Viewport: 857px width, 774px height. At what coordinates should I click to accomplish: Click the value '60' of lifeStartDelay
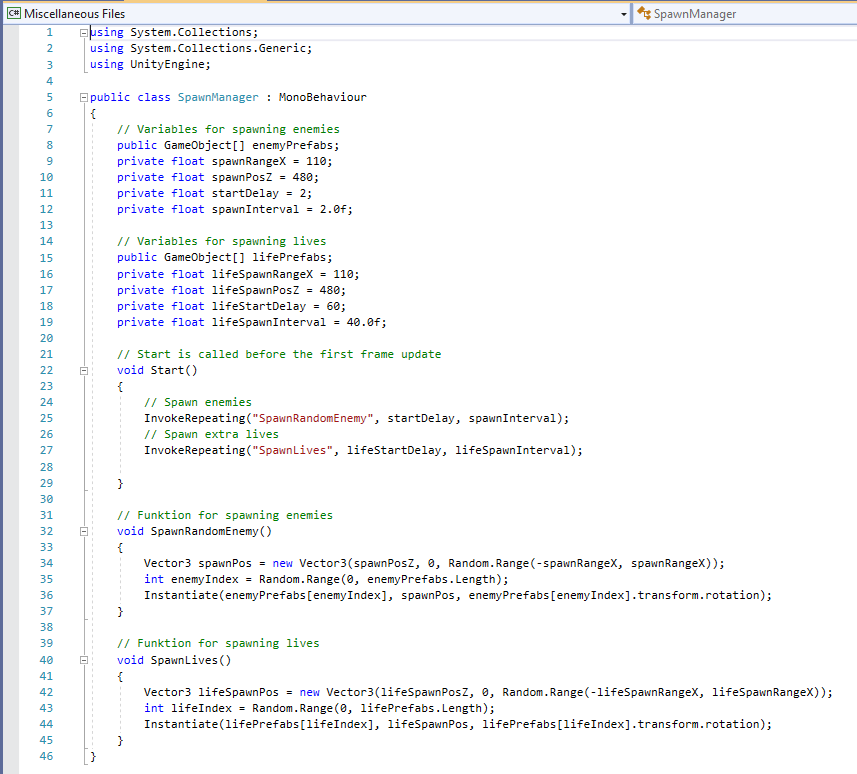click(x=333, y=306)
